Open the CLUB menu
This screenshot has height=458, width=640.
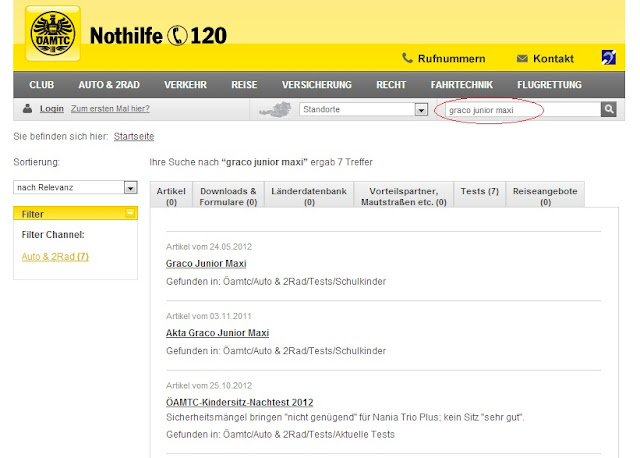tap(42, 85)
